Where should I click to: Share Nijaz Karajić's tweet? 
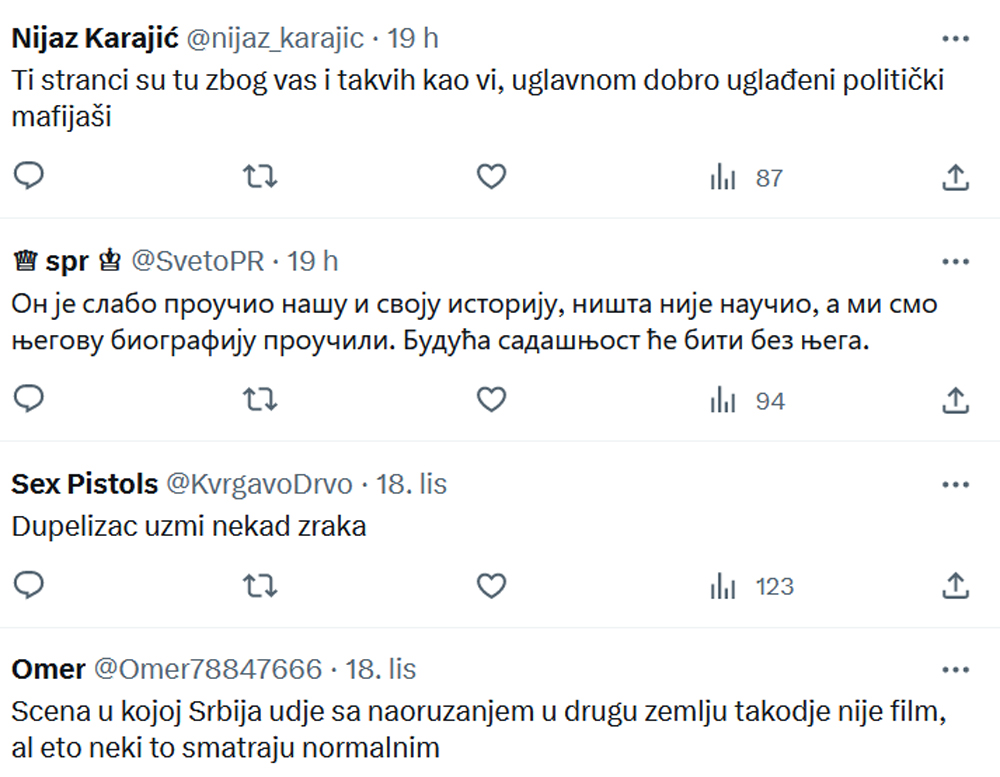coord(955,177)
